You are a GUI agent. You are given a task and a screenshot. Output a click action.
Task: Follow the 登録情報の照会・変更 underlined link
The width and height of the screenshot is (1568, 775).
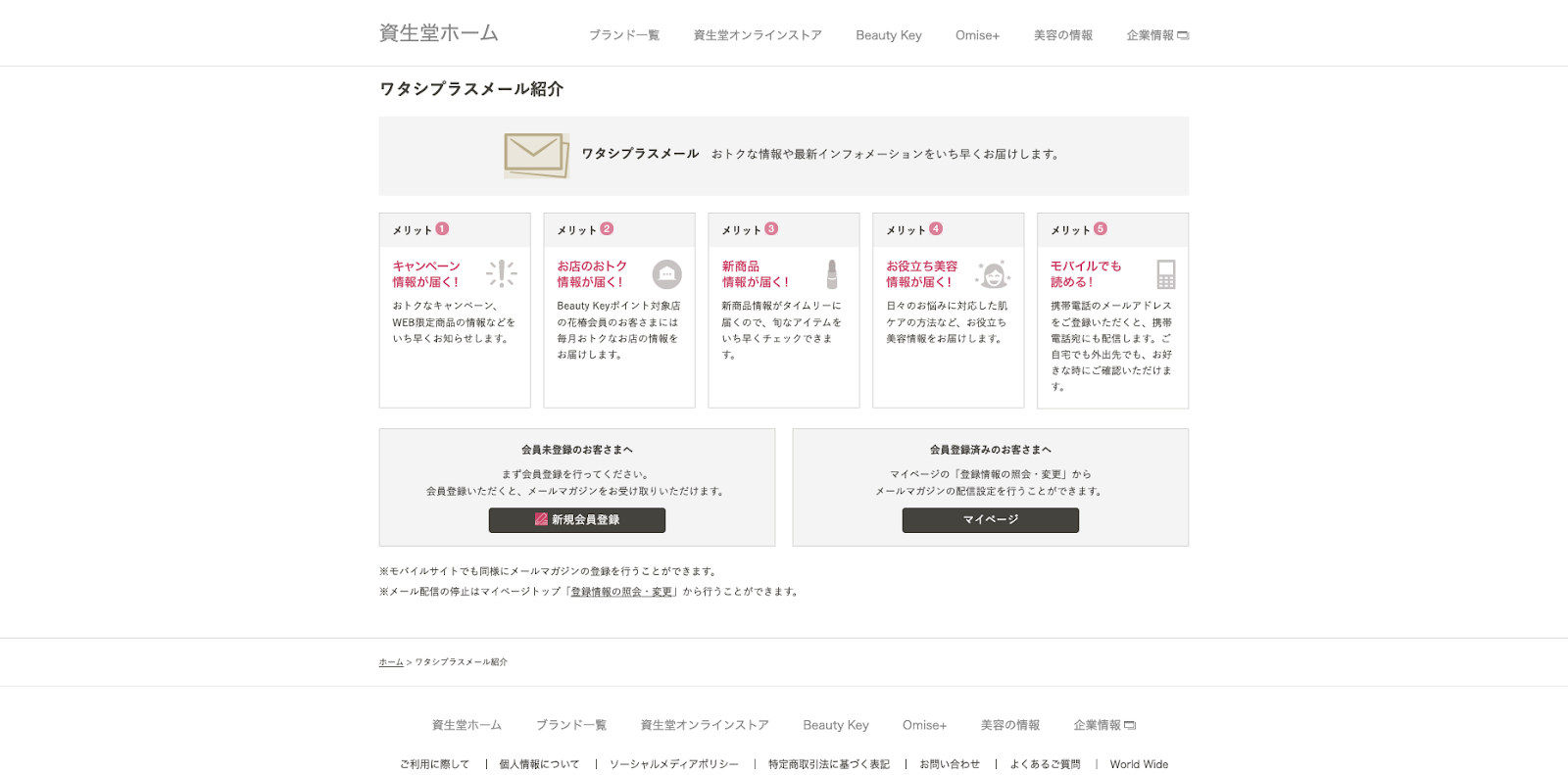click(x=621, y=592)
